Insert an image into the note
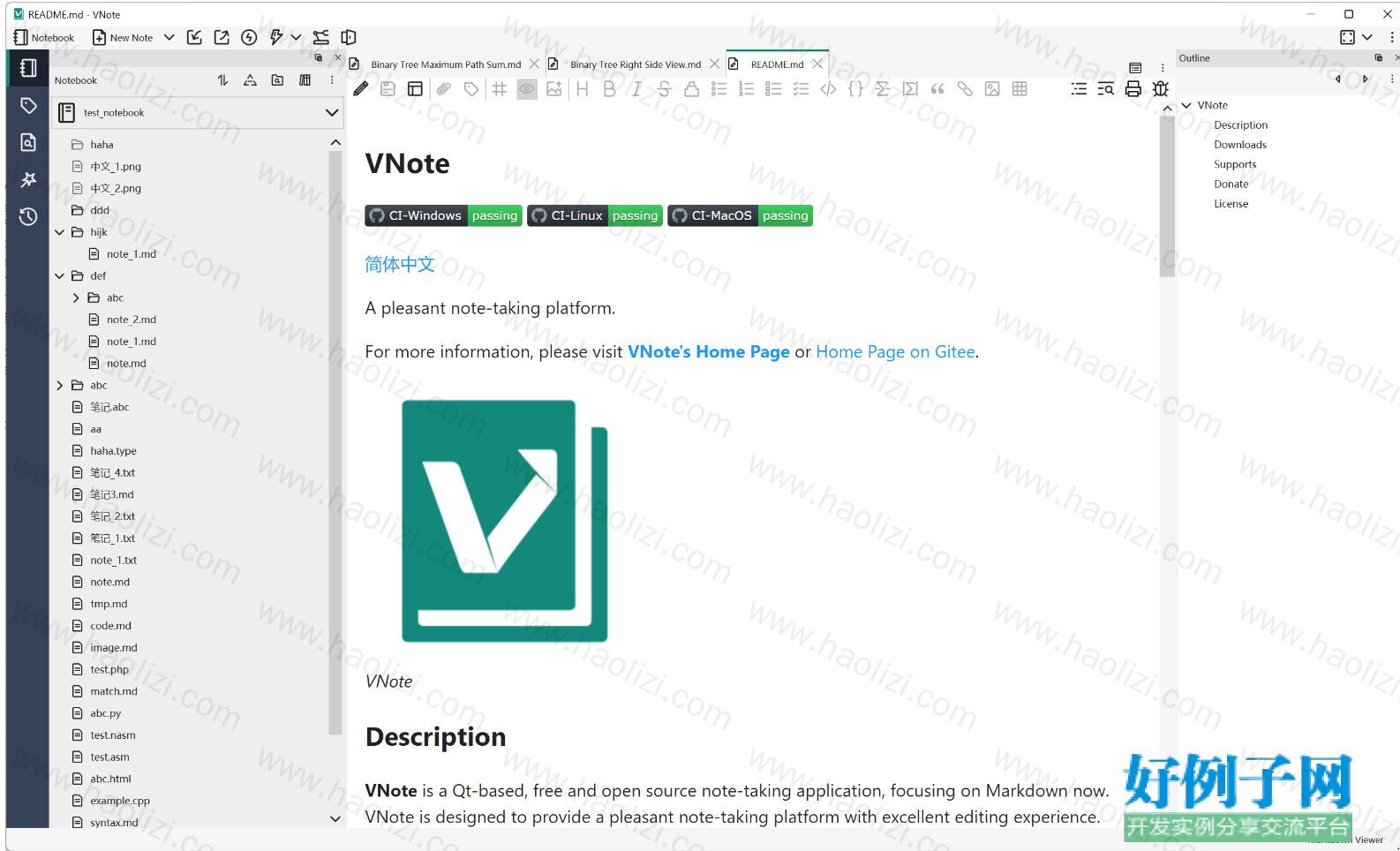 point(992,89)
